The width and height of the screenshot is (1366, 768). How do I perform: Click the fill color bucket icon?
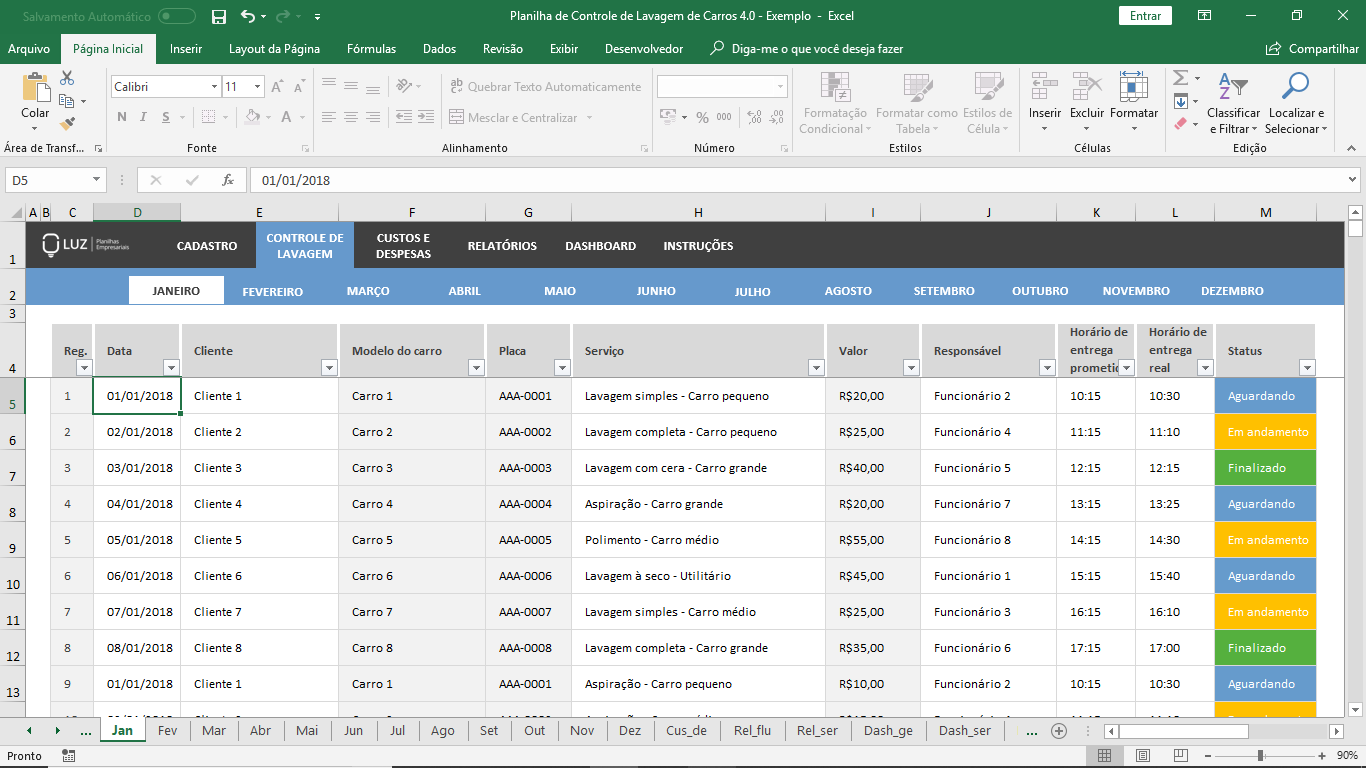pos(252,117)
